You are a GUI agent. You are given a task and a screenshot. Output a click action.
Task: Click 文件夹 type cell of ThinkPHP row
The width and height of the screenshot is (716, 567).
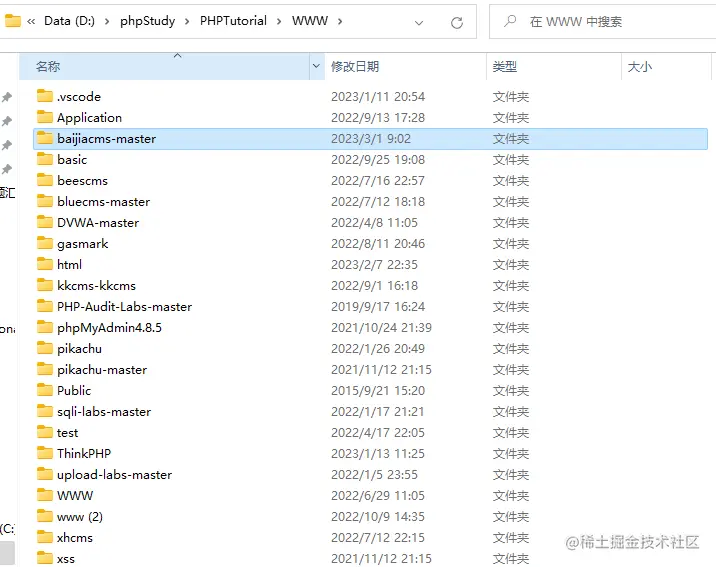[x=511, y=454]
